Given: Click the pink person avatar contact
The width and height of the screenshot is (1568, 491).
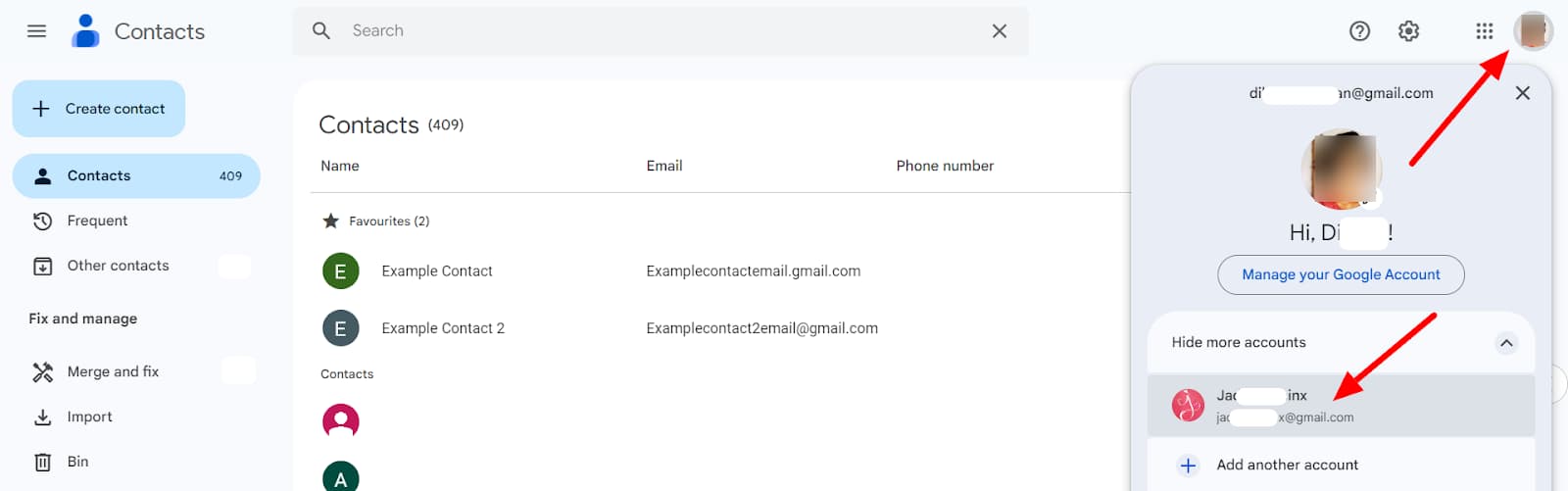Looking at the screenshot, I should [340, 421].
